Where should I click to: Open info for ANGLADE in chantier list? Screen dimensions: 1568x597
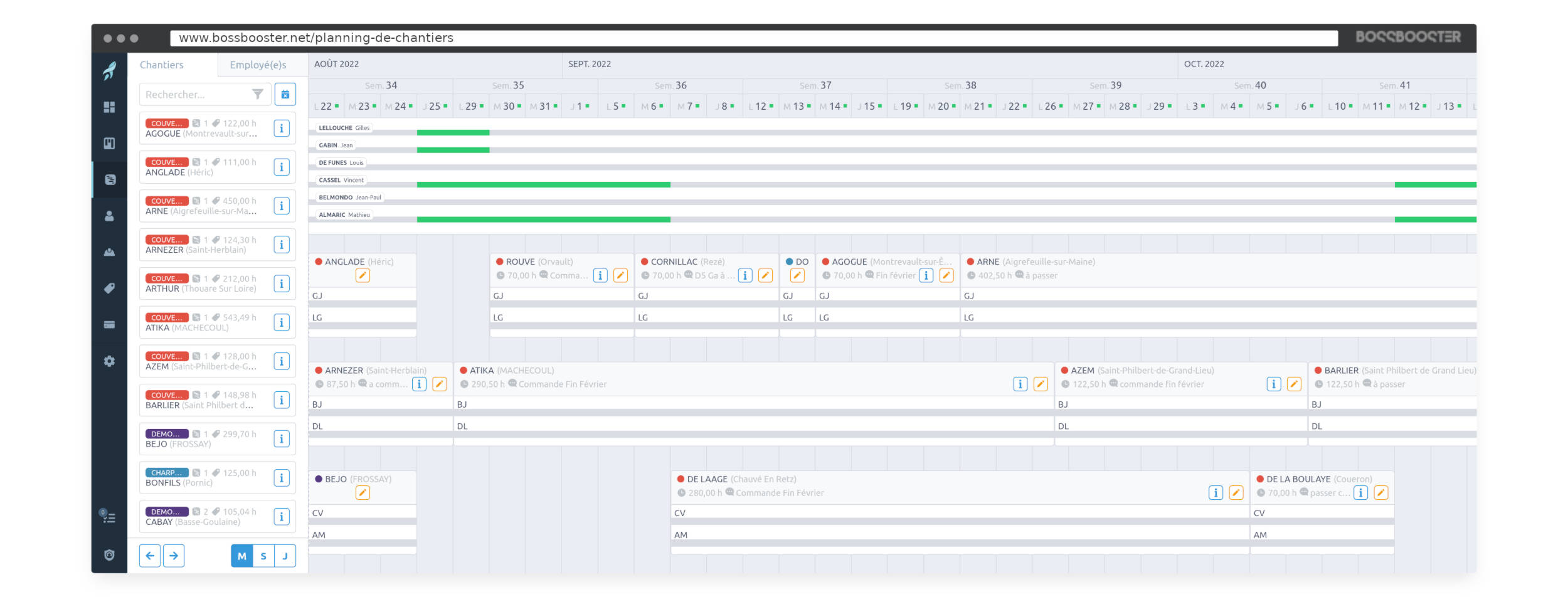[282, 167]
